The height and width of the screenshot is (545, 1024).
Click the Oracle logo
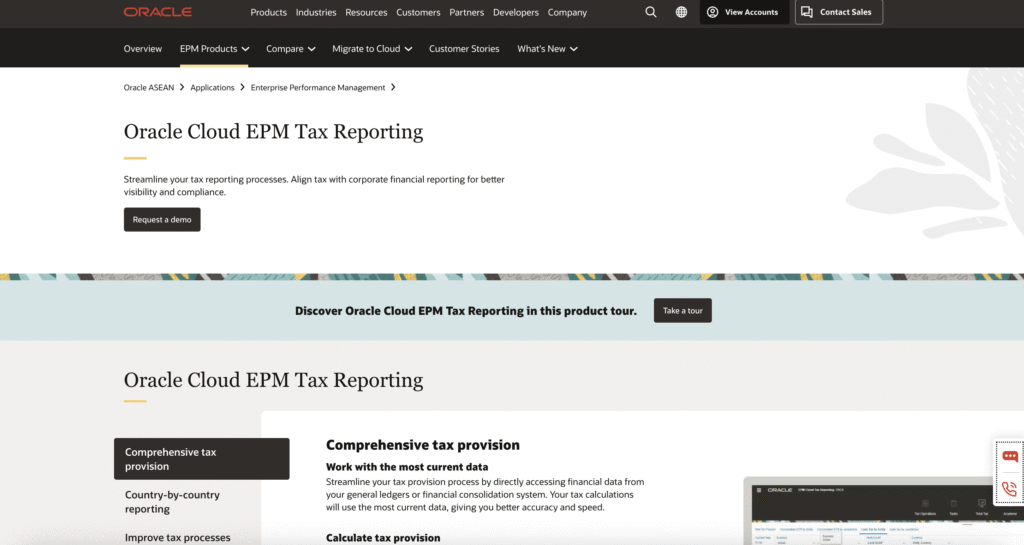pyautogui.click(x=157, y=12)
